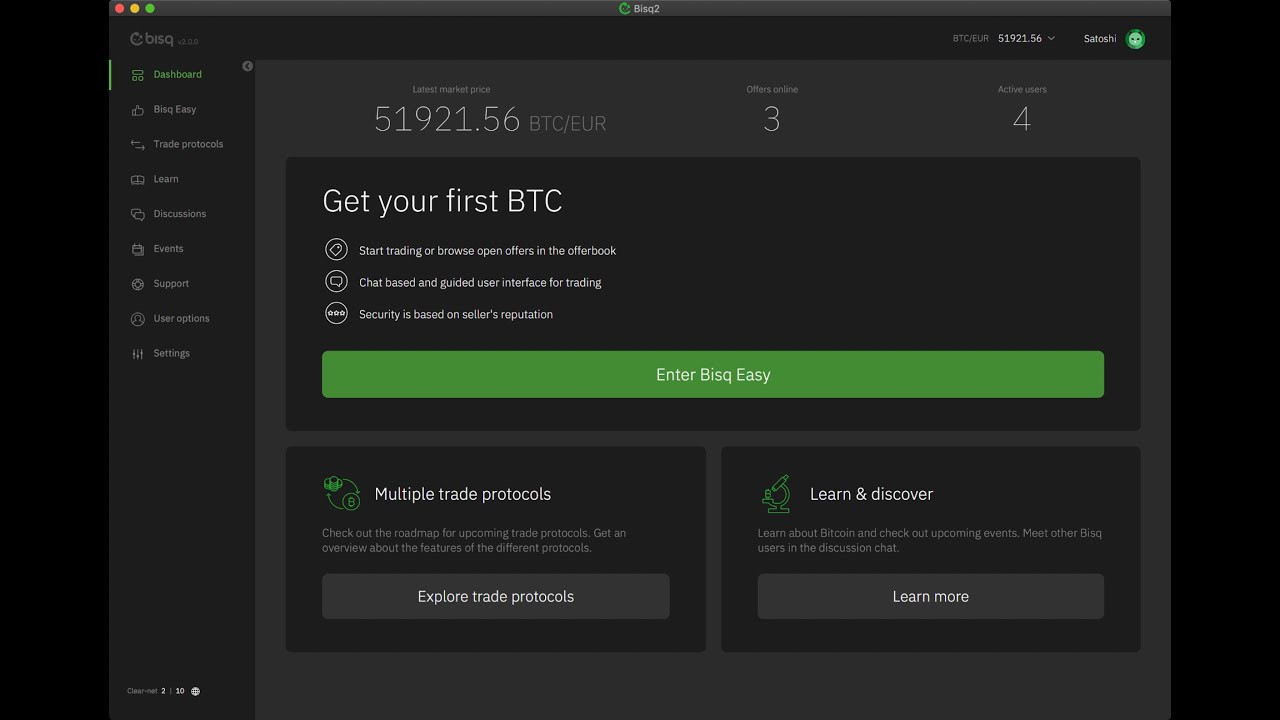Click the Learn & discover microscope icon
This screenshot has width=1280, height=720.
776,494
